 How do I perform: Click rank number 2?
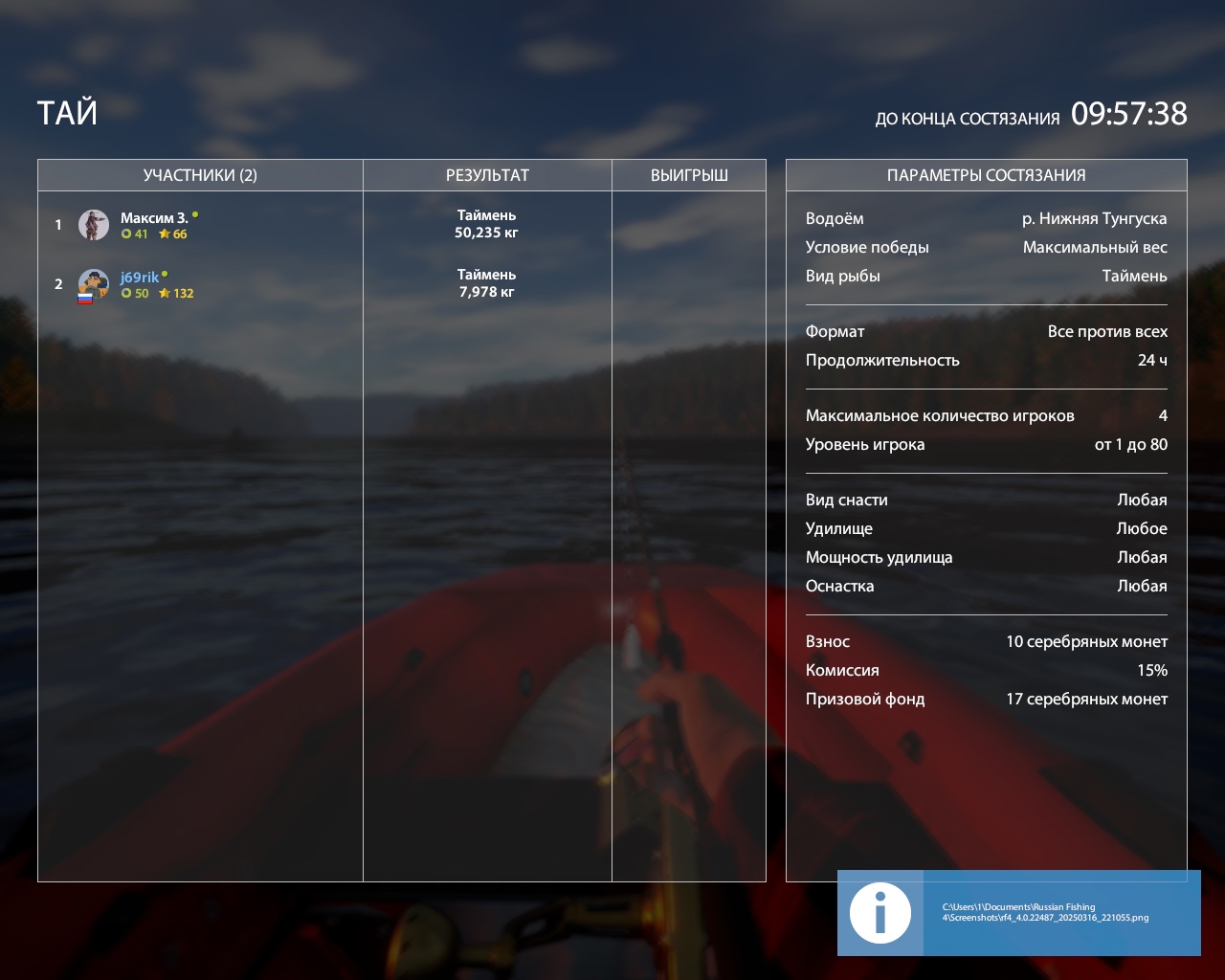pos(58,284)
